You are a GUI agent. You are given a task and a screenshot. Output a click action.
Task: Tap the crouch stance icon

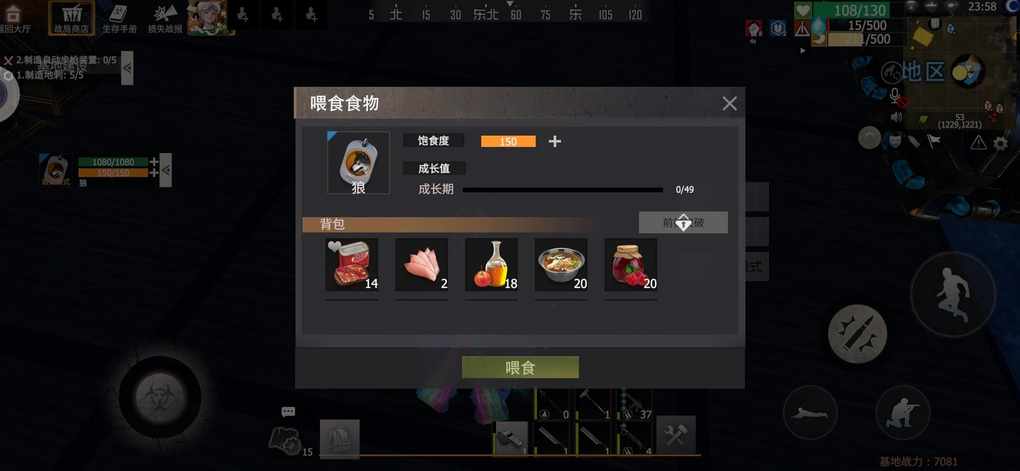click(903, 412)
